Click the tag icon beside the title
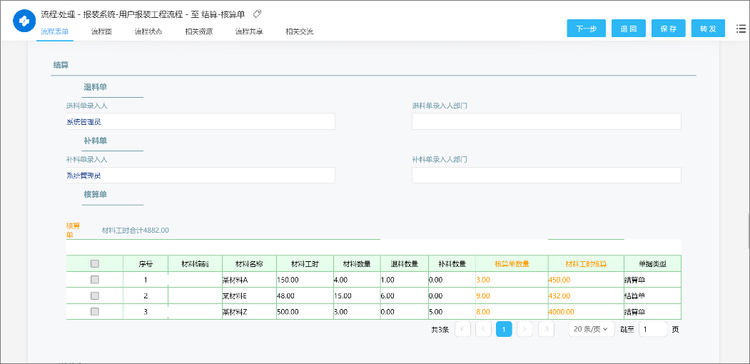 point(257,13)
